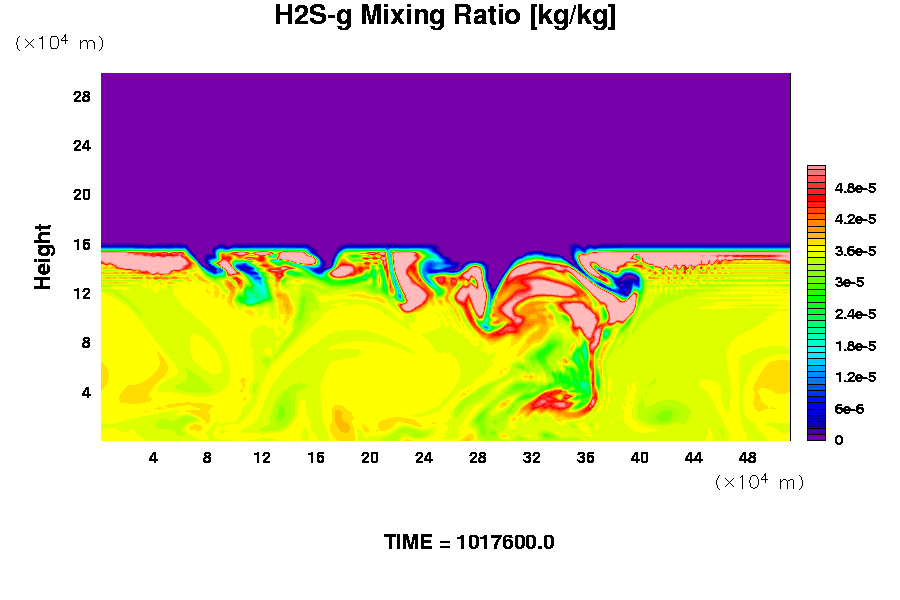Click the 4.8e-5 colorbar label

point(855,187)
